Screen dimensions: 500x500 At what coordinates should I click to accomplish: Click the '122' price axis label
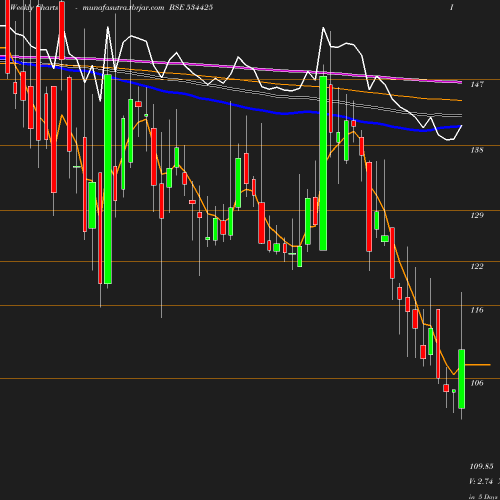tap(477, 266)
